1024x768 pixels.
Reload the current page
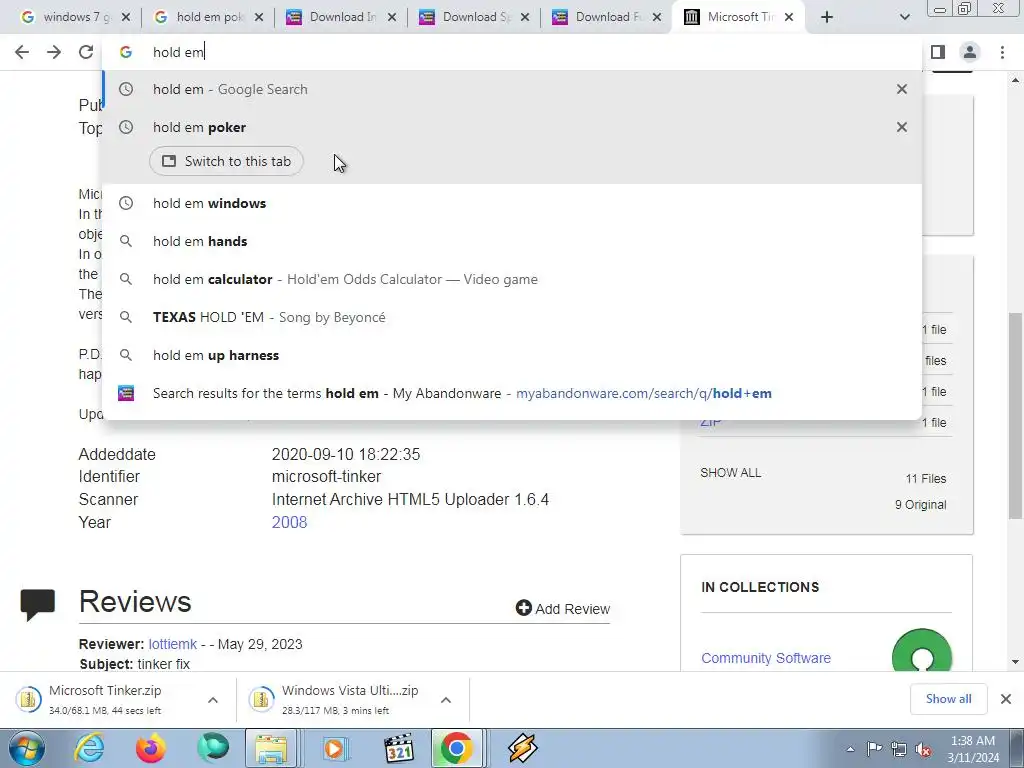pos(86,52)
